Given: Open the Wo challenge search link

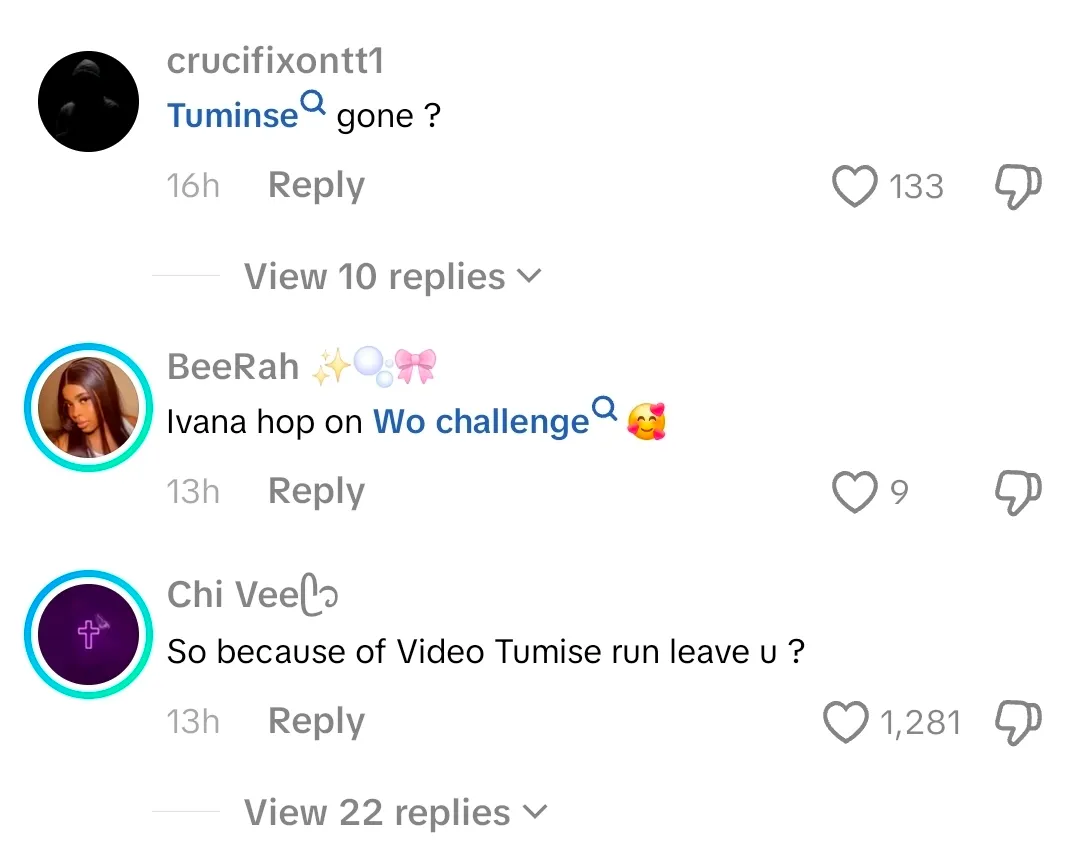Looking at the screenshot, I should point(481,422).
